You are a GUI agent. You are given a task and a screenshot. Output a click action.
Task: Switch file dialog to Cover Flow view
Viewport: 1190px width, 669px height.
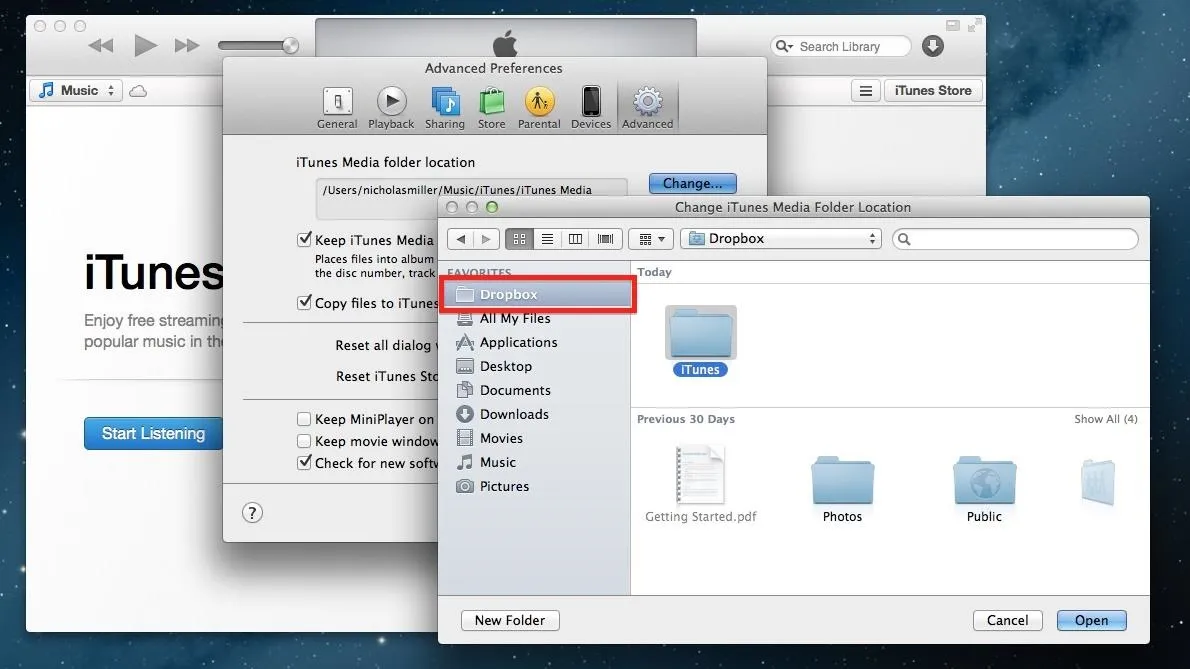606,239
